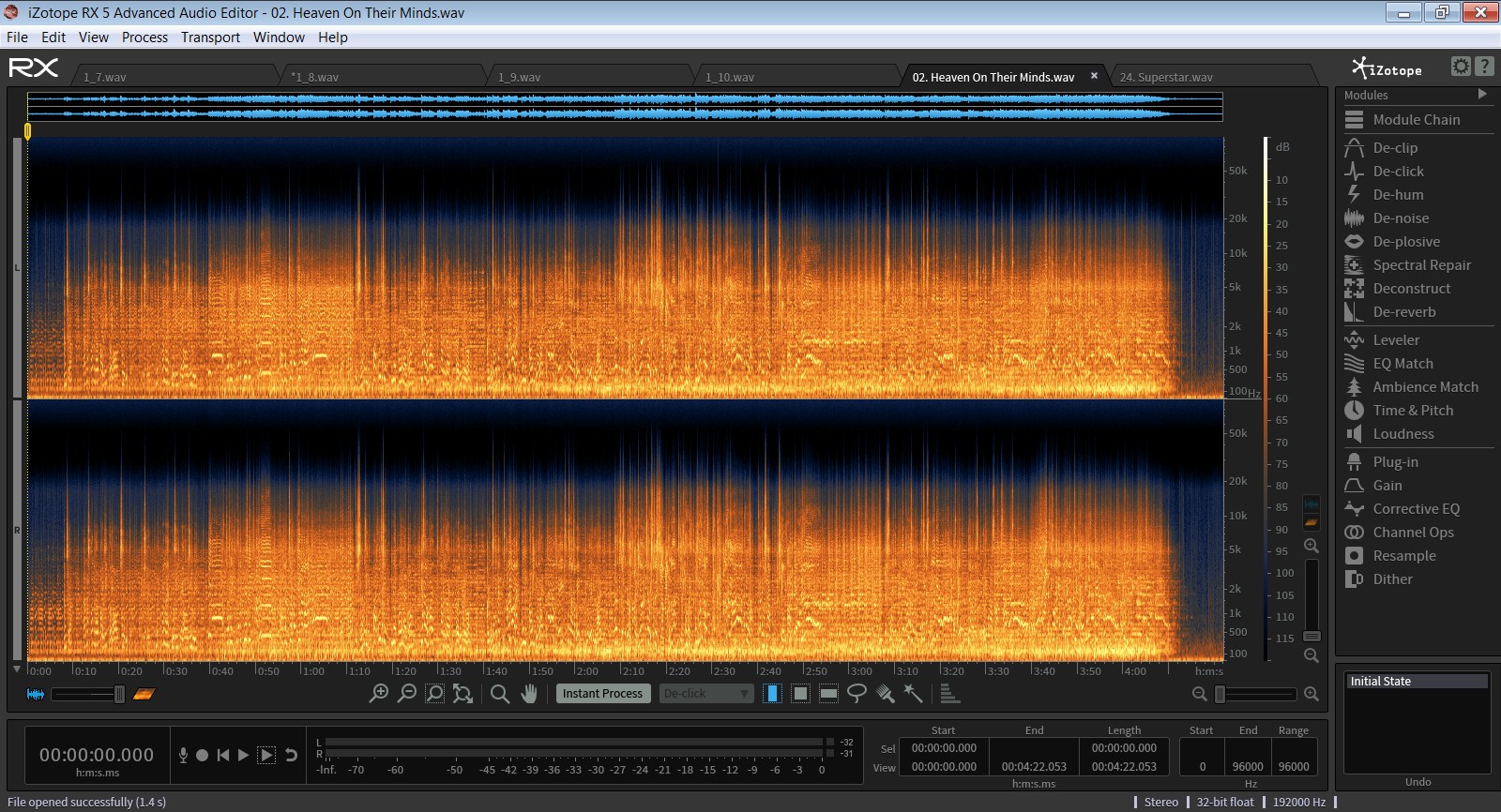Click the selection start time field

pyautogui.click(x=944, y=748)
